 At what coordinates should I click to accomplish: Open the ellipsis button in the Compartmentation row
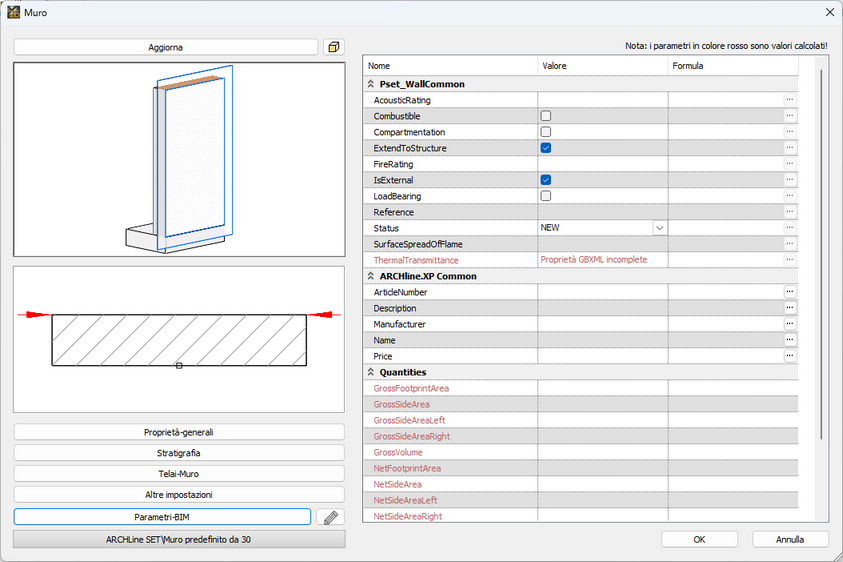[x=789, y=132]
